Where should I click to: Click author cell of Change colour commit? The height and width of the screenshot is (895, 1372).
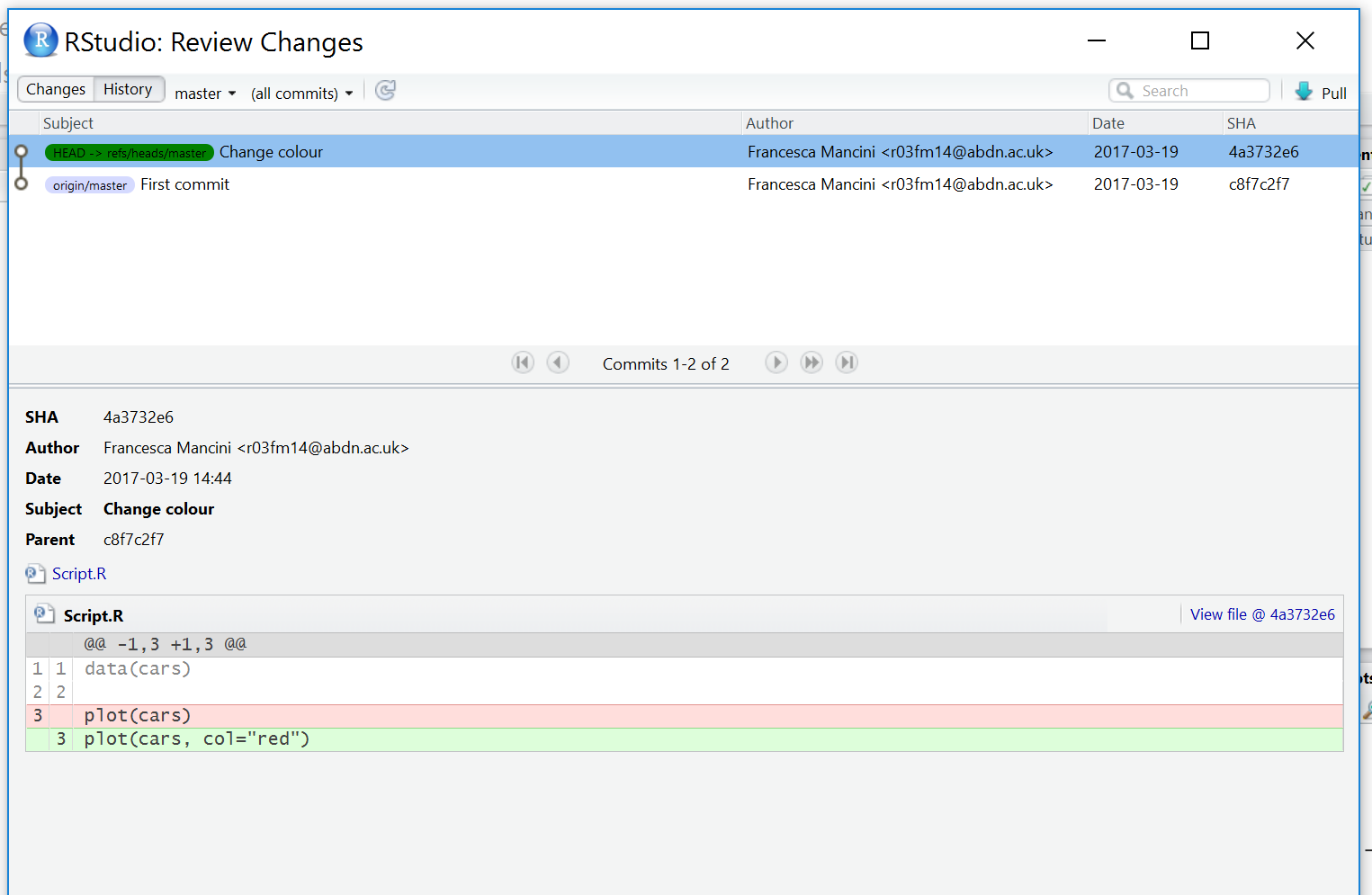click(x=901, y=152)
